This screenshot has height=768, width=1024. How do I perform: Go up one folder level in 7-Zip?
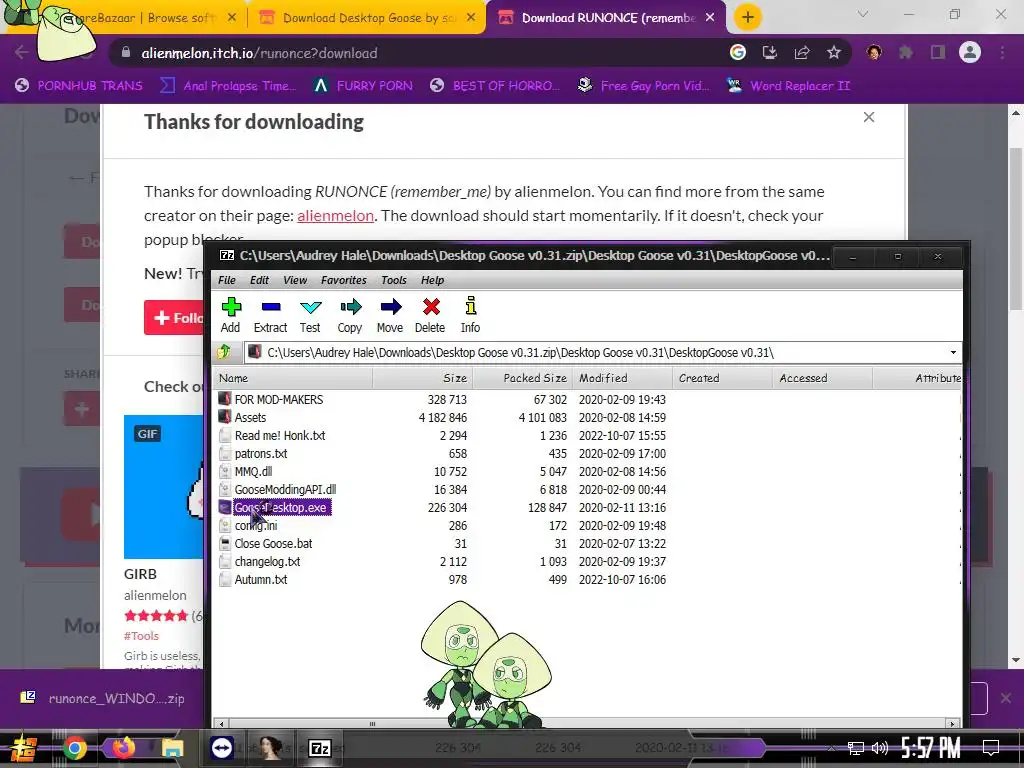point(224,353)
